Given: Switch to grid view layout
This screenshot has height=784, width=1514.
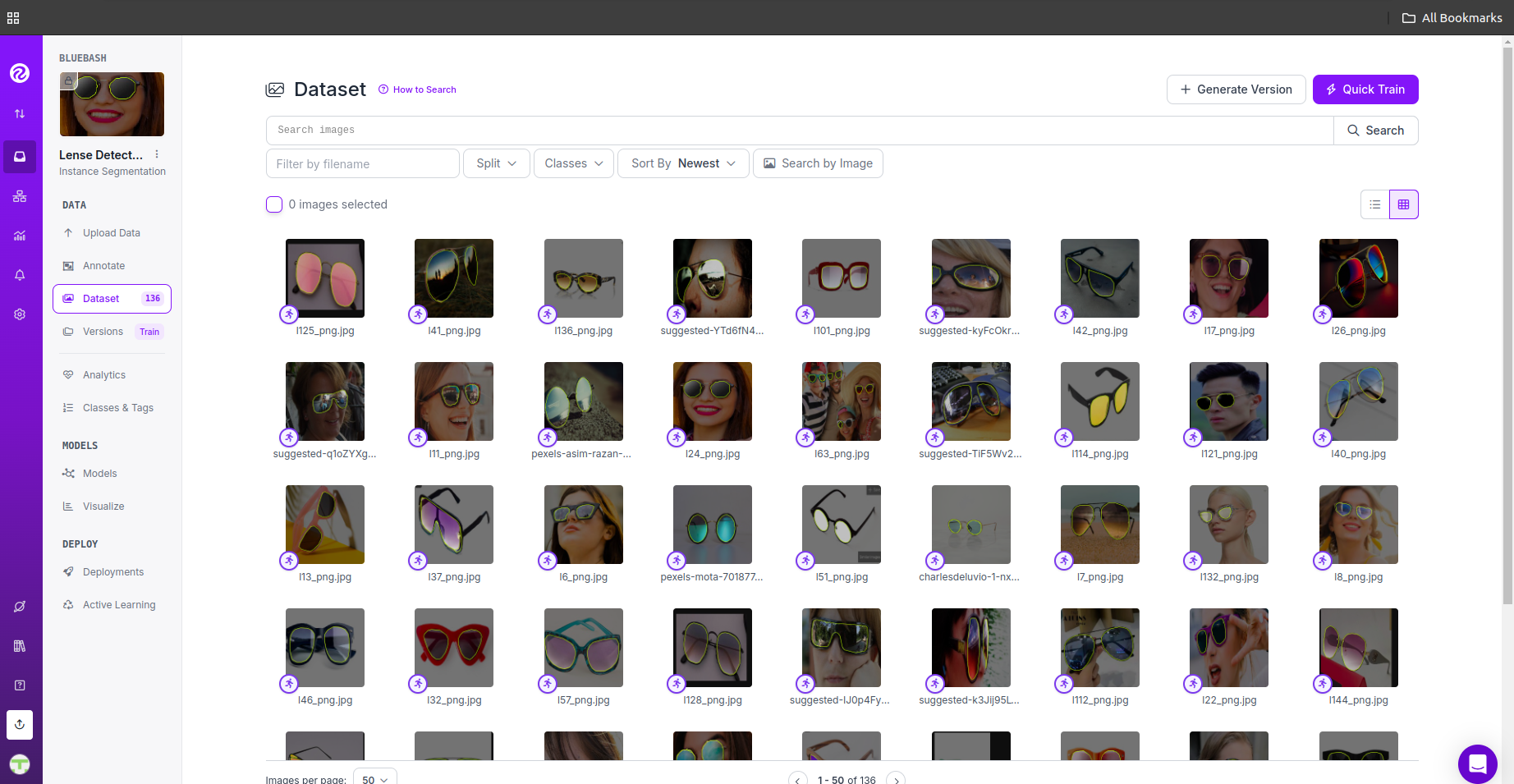Looking at the screenshot, I should 1404,204.
